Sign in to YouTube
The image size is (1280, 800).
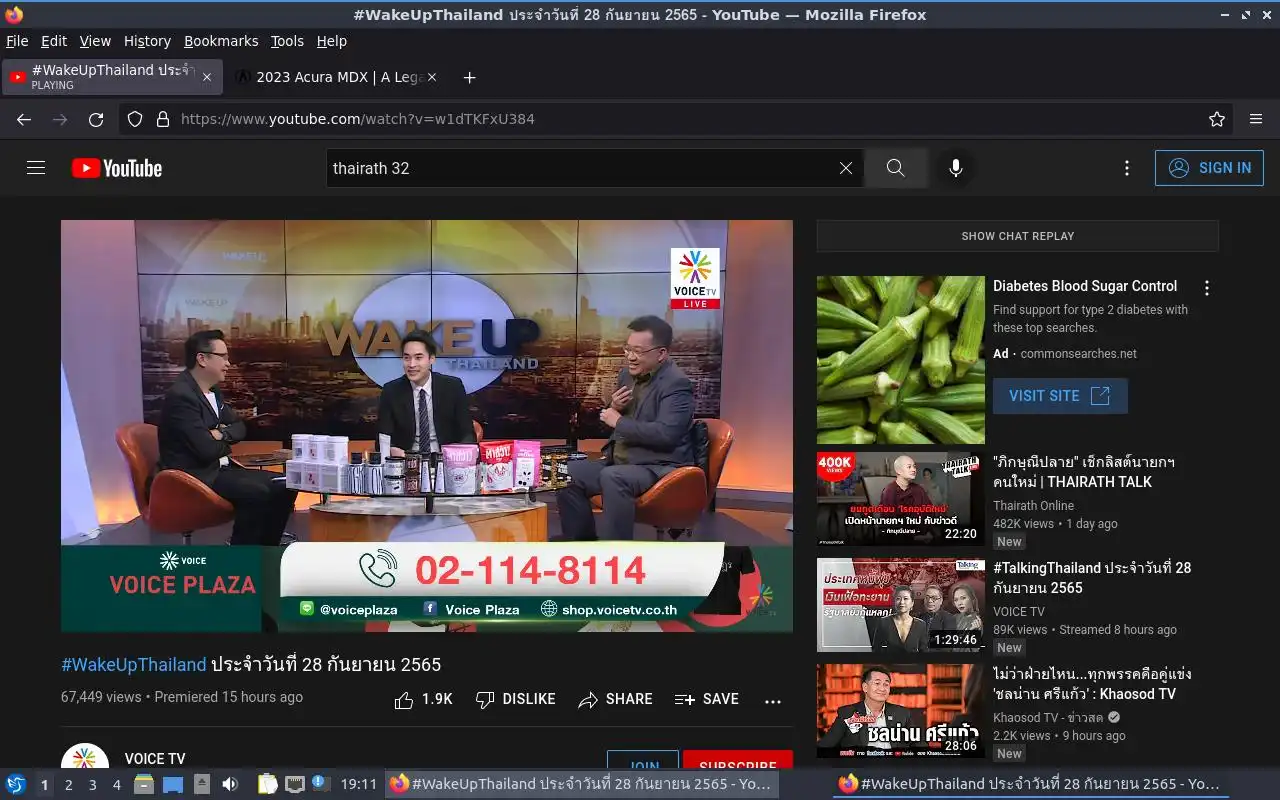[1209, 168]
